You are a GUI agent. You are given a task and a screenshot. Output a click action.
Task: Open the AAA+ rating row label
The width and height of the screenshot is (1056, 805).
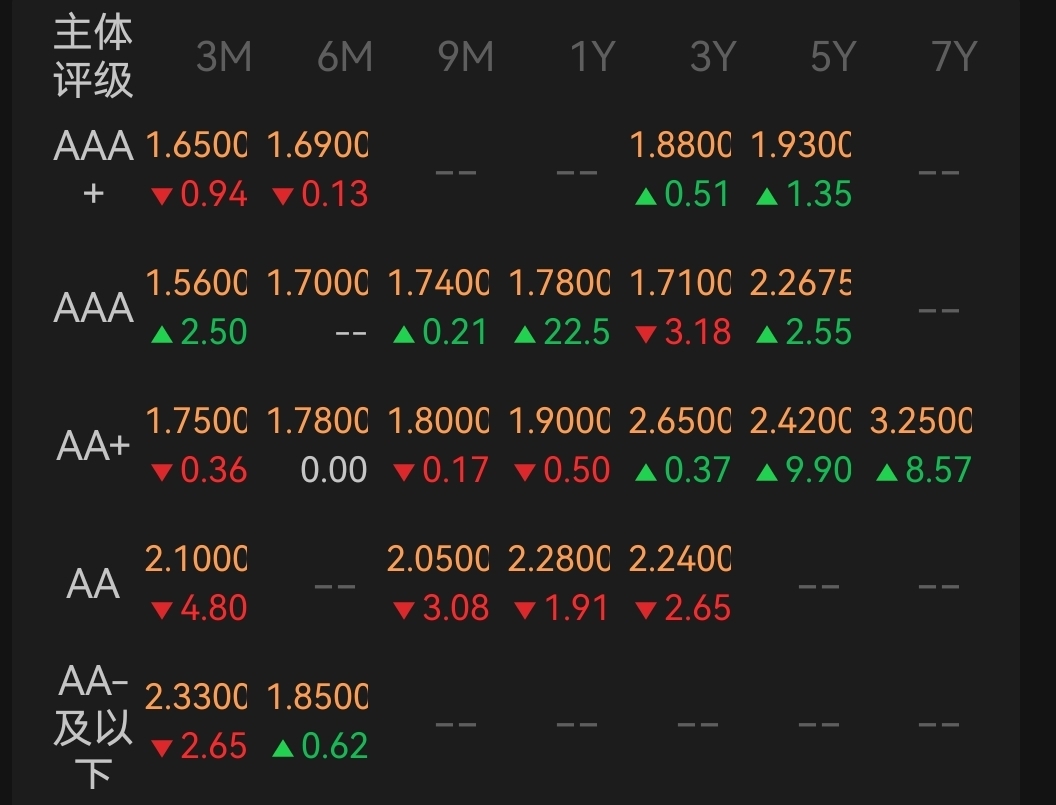[x=93, y=168]
